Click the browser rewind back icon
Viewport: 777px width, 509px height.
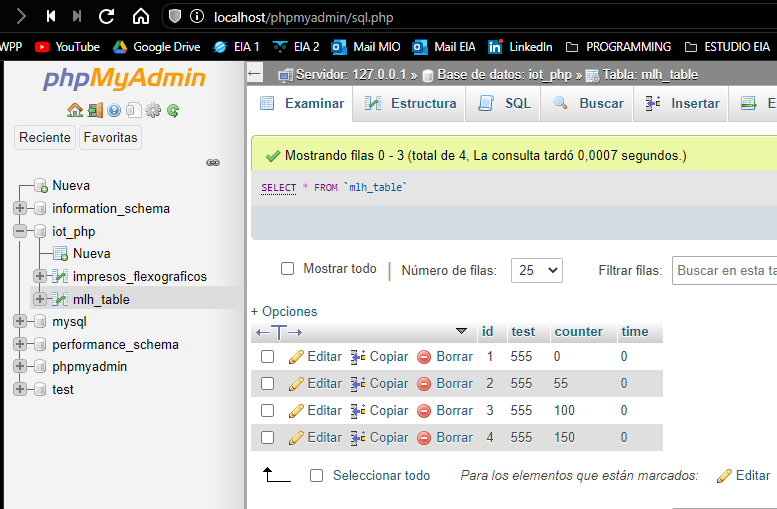click(50, 17)
